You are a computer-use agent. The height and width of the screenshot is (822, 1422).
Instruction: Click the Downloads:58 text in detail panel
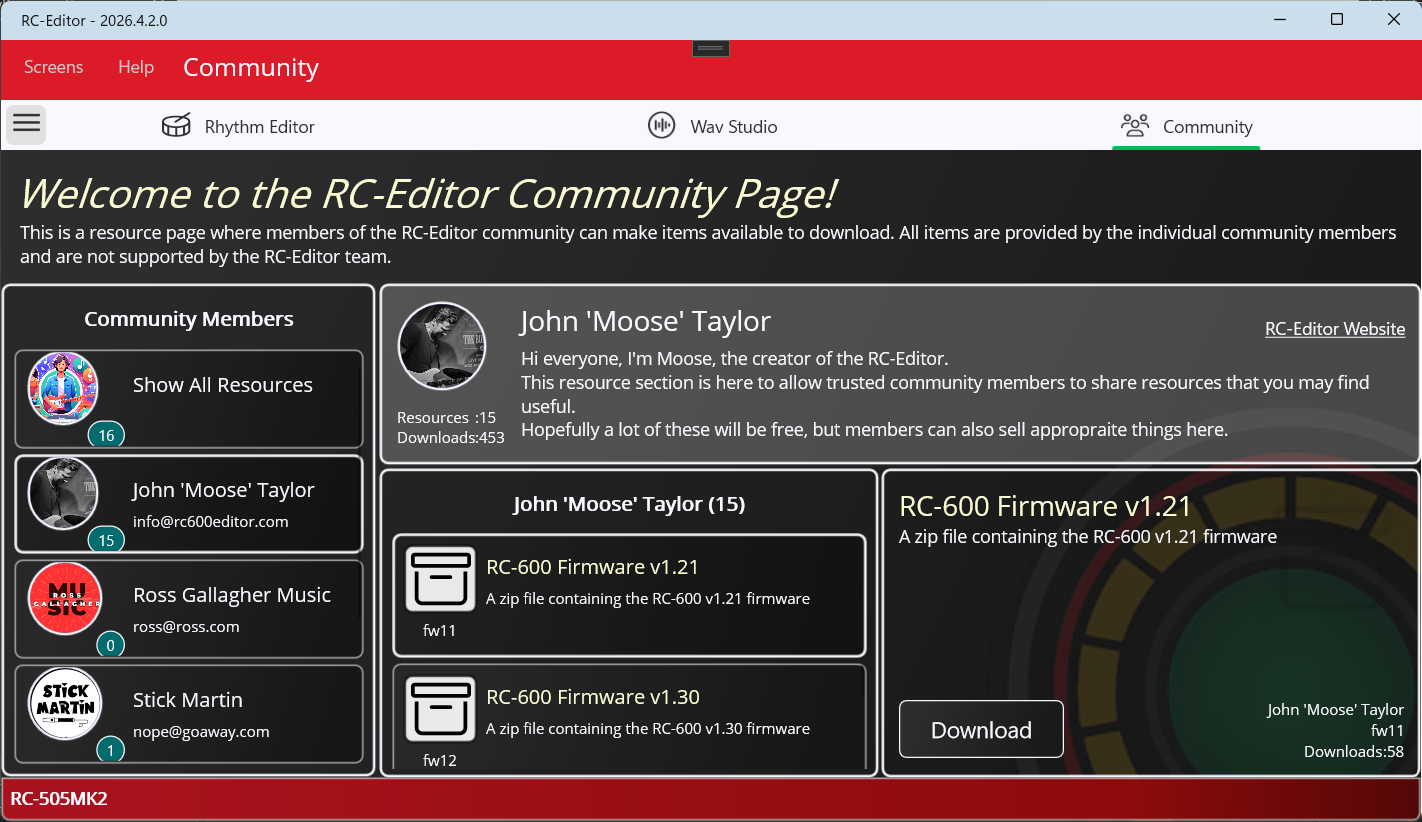click(x=1354, y=751)
